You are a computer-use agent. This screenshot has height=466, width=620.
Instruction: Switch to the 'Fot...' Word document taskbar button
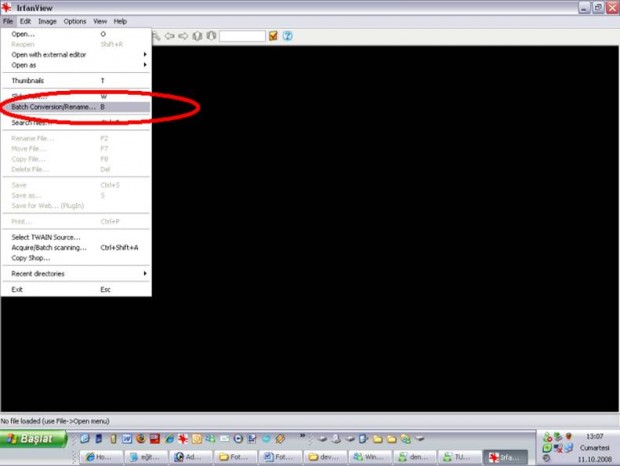coord(280,457)
